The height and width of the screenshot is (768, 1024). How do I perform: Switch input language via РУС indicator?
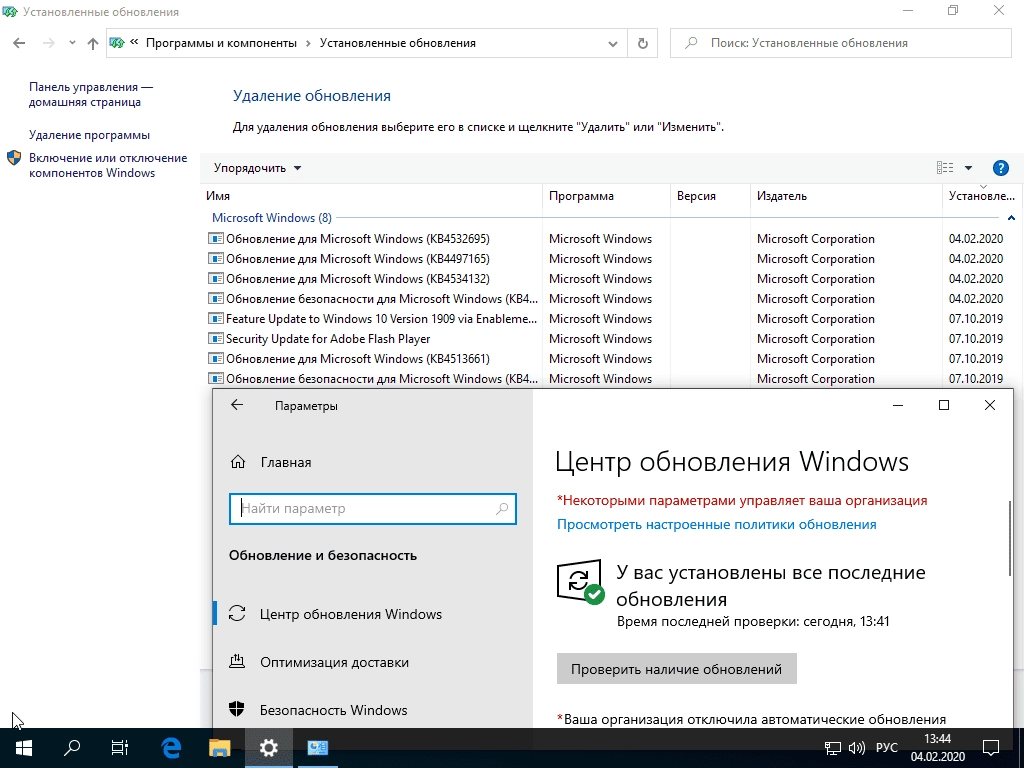[x=887, y=748]
